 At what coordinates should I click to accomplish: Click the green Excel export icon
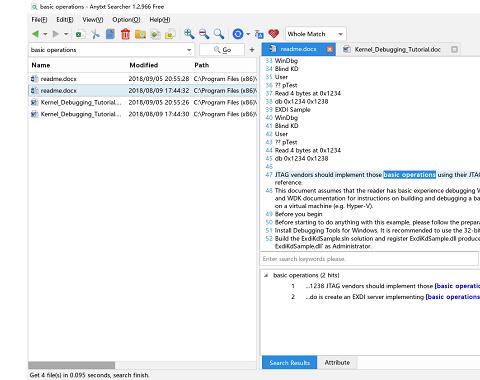click(x=80, y=34)
